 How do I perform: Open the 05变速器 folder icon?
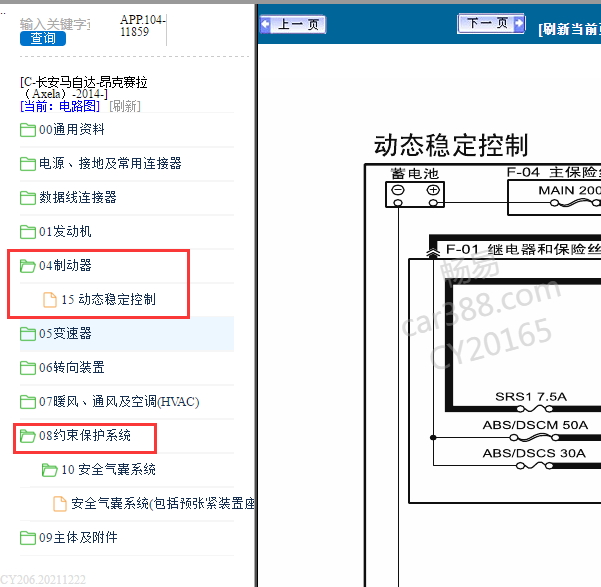(x=28, y=334)
